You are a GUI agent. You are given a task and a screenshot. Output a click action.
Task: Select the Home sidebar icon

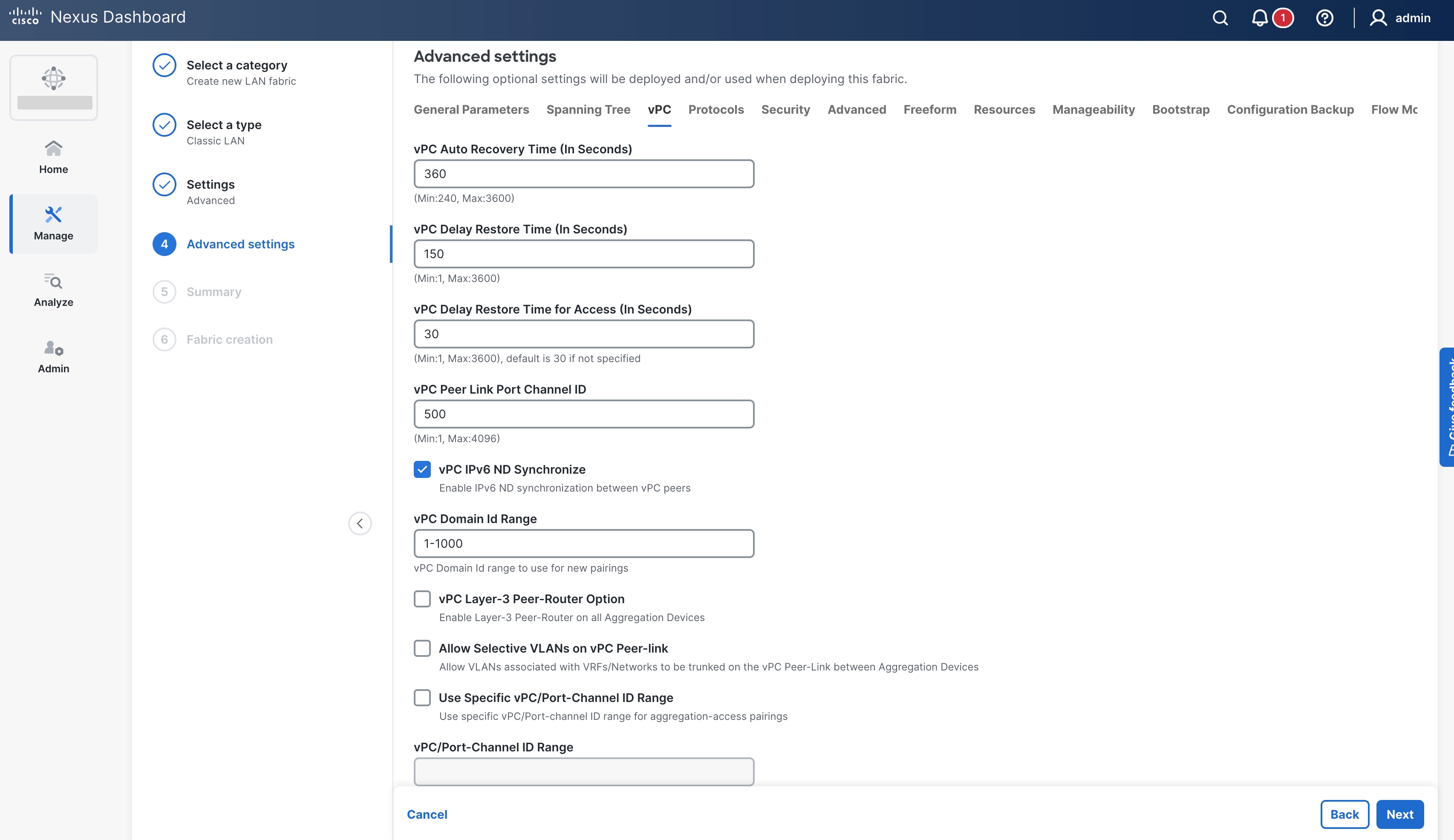(53, 156)
